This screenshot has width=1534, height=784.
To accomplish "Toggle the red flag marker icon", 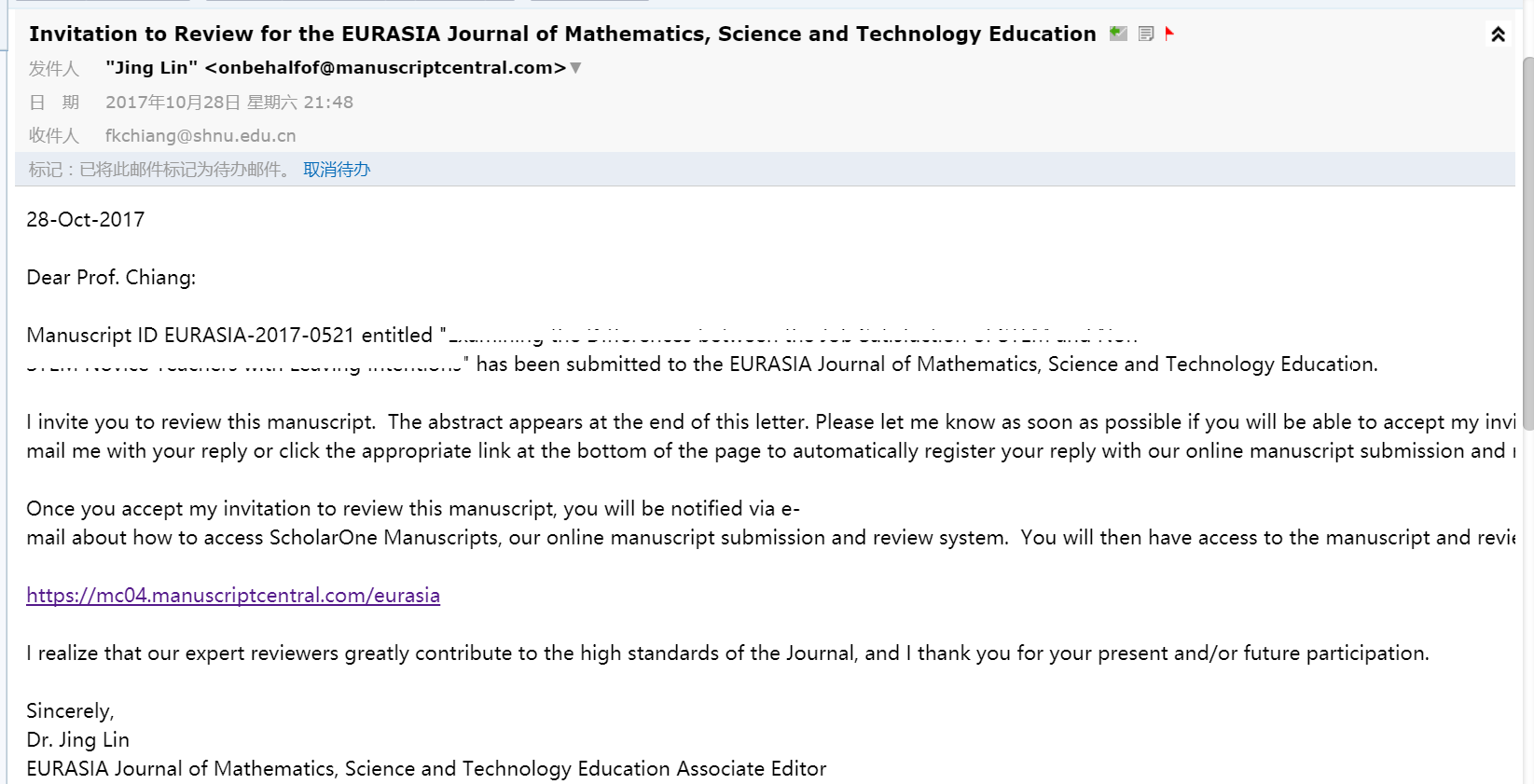I will tap(1169, 34).
